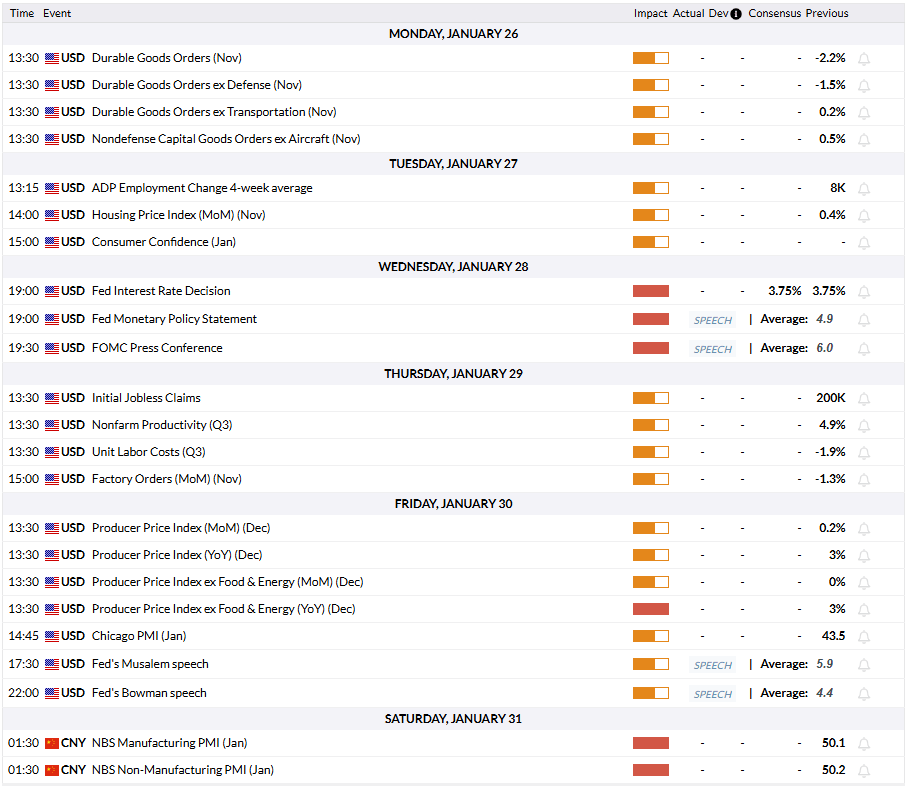The width and height of the screenshot is (907, 786).
Task: Click US flag on Consumer Confidence row
Action: [52, 242]
